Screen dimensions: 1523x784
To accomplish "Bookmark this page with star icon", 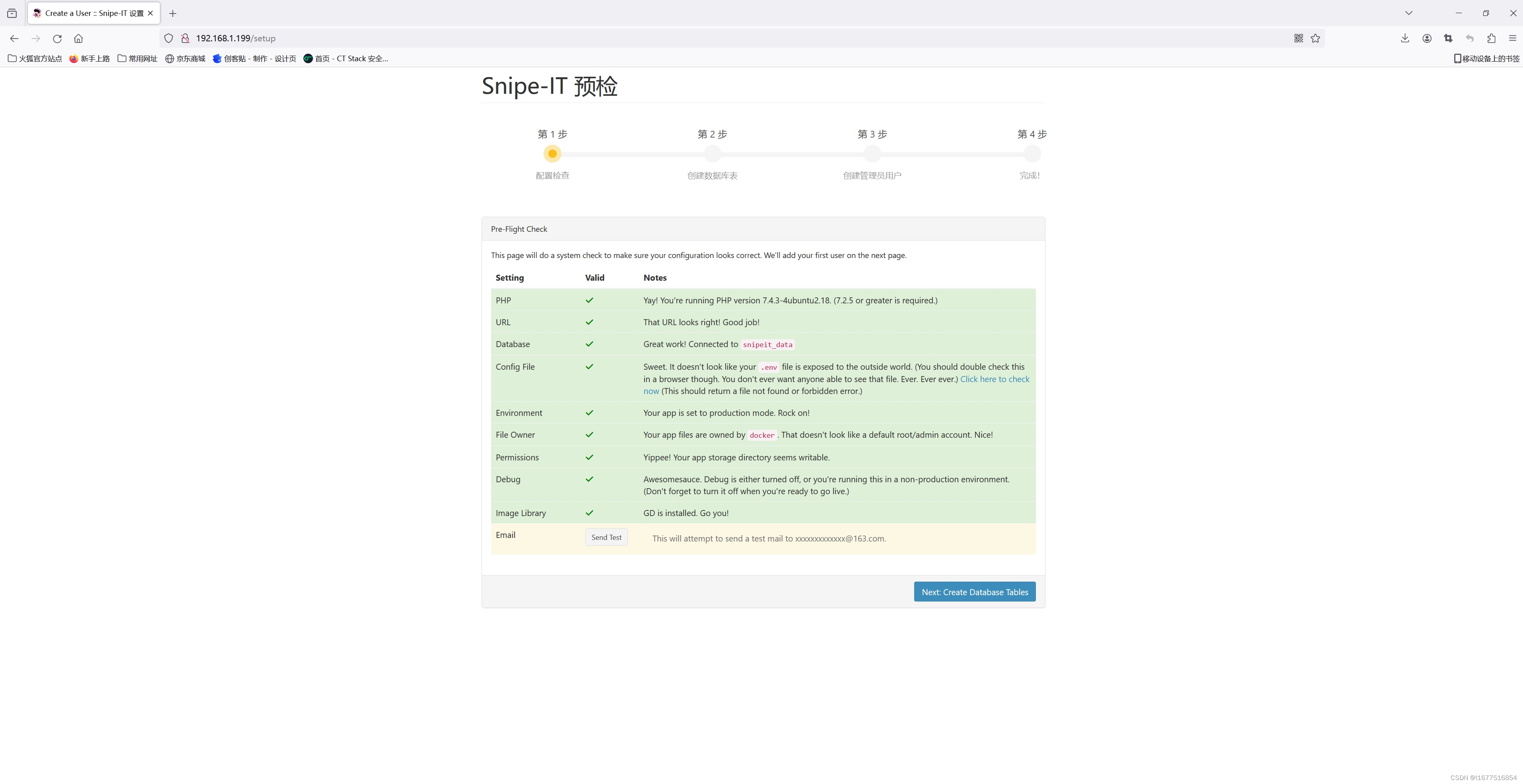I will [1315, 39].
